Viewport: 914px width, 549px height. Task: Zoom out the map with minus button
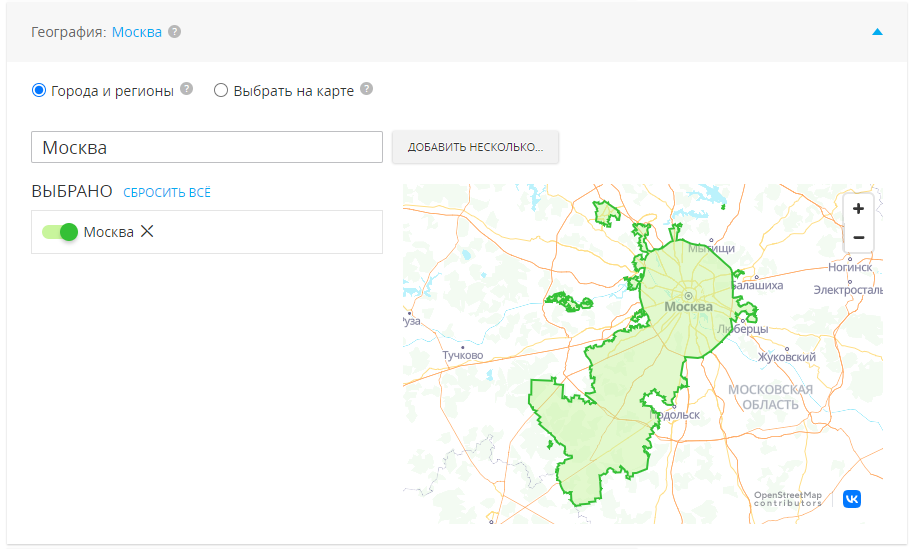click(858, 237)
